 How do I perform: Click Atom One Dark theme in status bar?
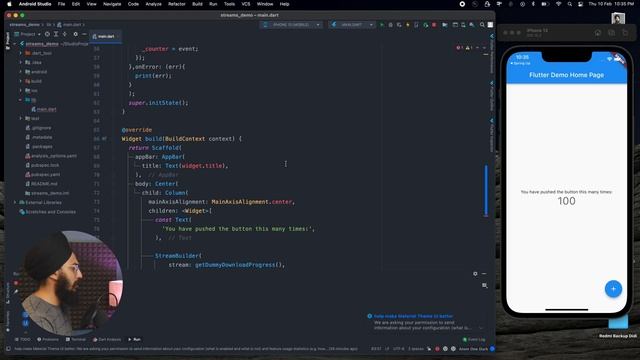[x=473, y=349]
